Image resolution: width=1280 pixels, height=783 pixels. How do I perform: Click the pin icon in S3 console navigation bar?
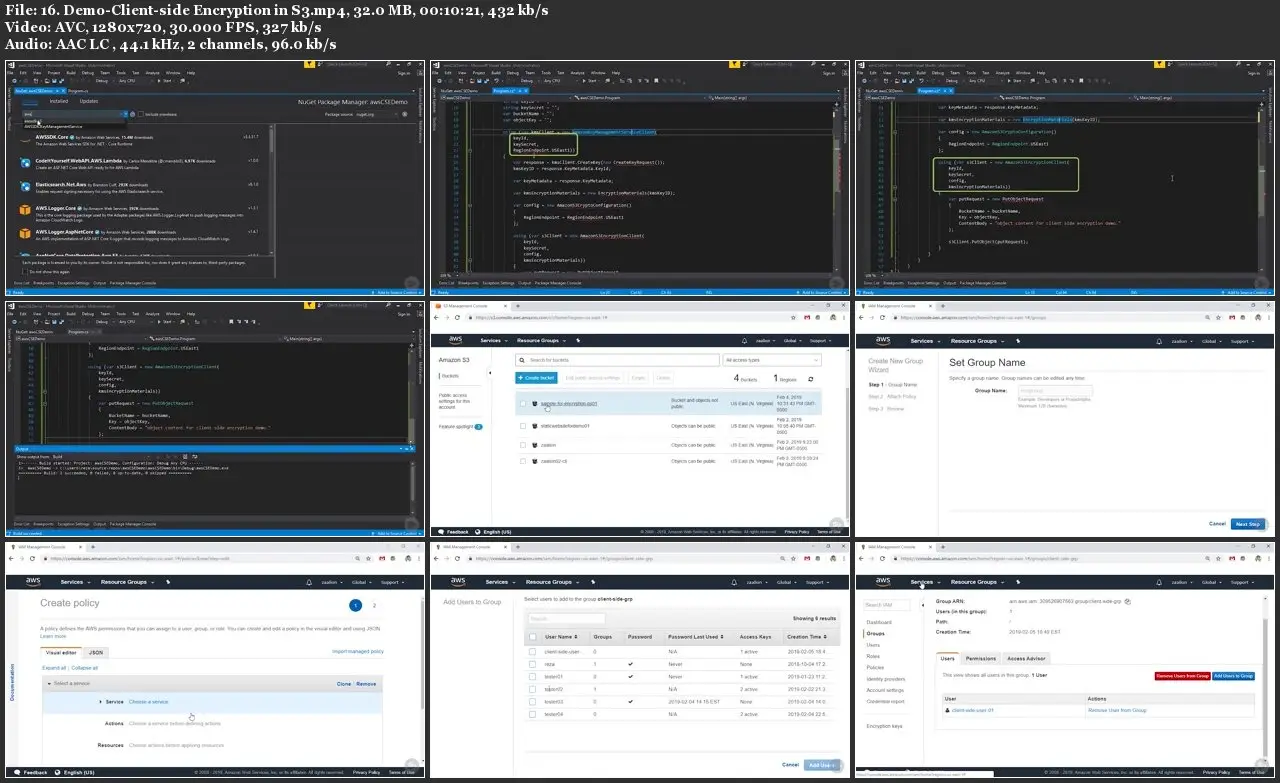(x=578, y=341)
